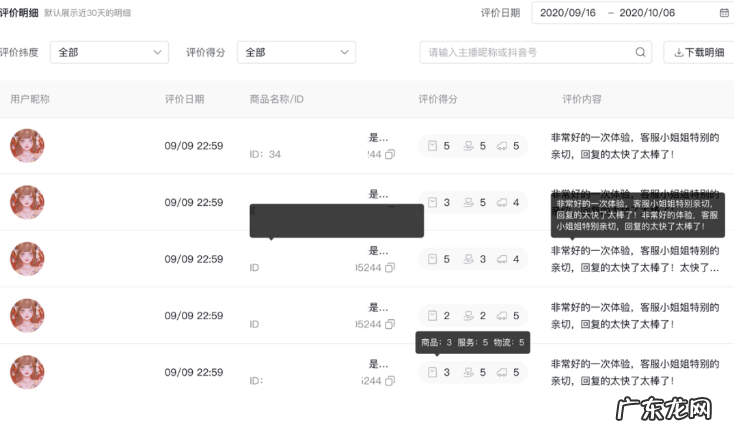This screenshot has height=438, width=750.
Task: Click product score icon in 5 3 4 row
Action: coord(432,259)
